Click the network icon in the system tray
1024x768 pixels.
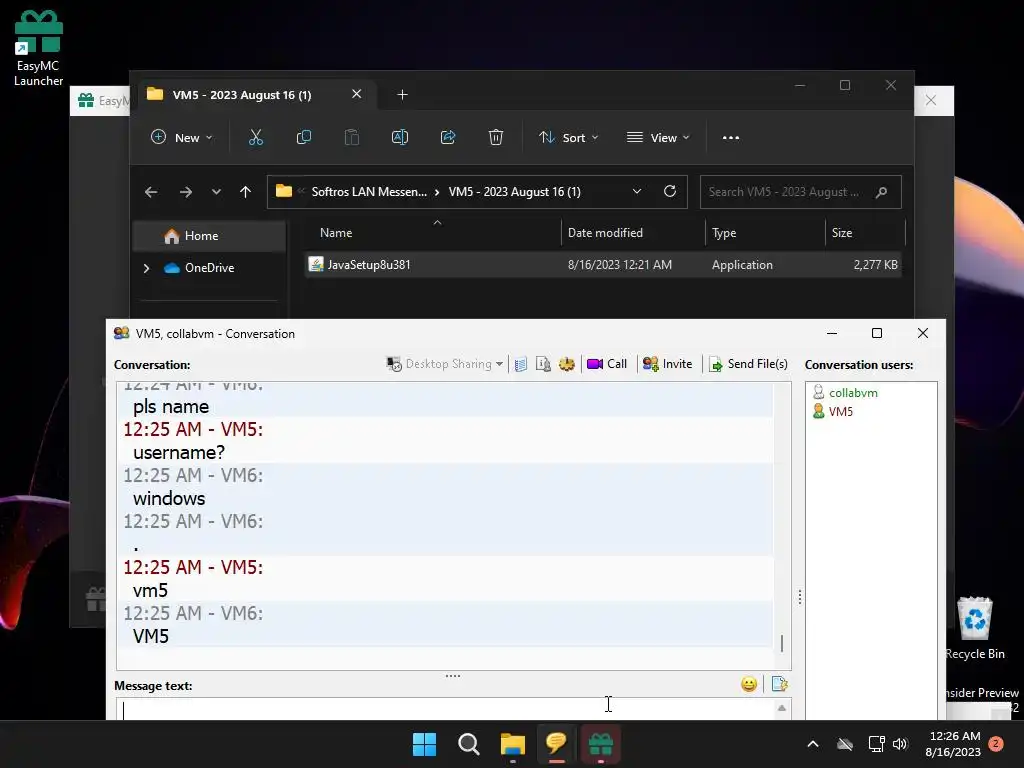click(x=876, y=744)
